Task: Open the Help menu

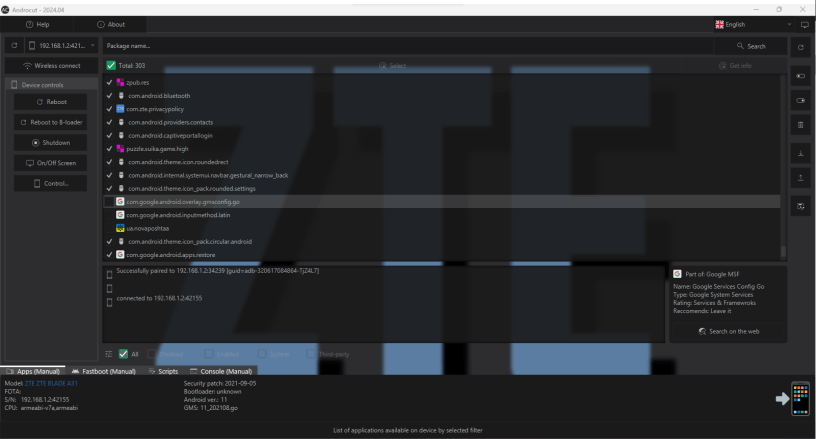Action: [37, 24]
